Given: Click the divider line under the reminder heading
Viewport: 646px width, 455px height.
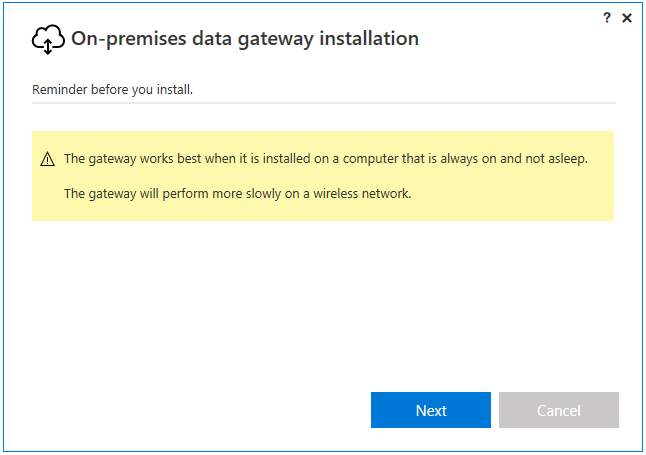Looking at the screenshot, I should [x=323, y=103].
